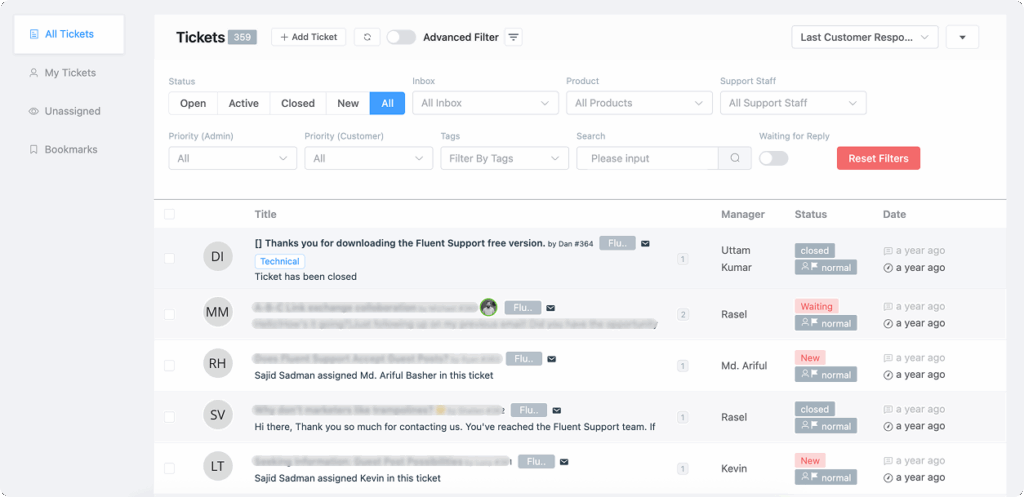The image size is (1024, 497).
Task: Click the Flu.. product tag in the DI row
Action: click(x=617, y=244)
